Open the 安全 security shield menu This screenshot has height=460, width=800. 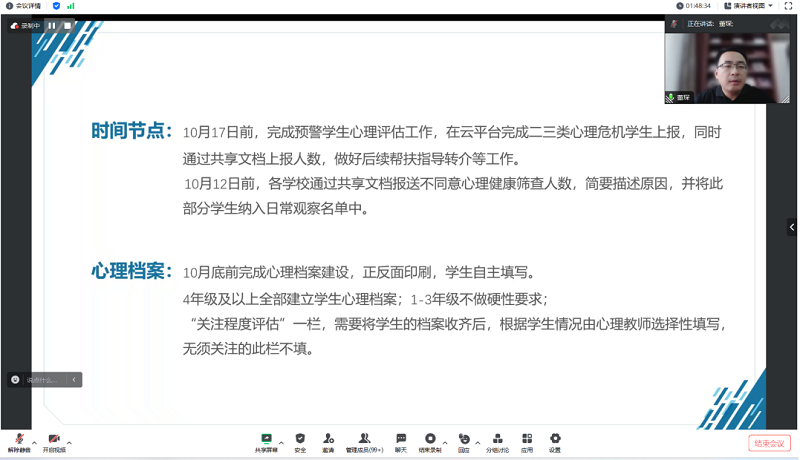[x=300, y=443]
